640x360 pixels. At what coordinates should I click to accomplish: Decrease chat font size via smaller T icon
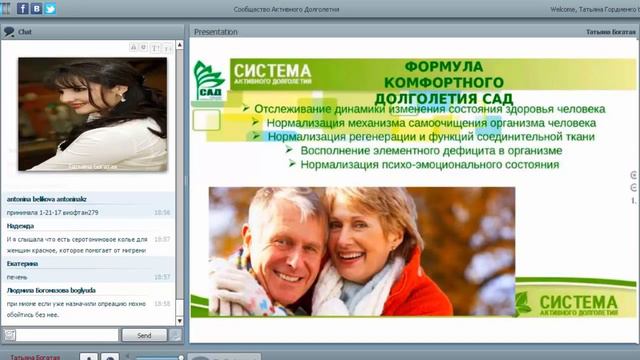167,49
